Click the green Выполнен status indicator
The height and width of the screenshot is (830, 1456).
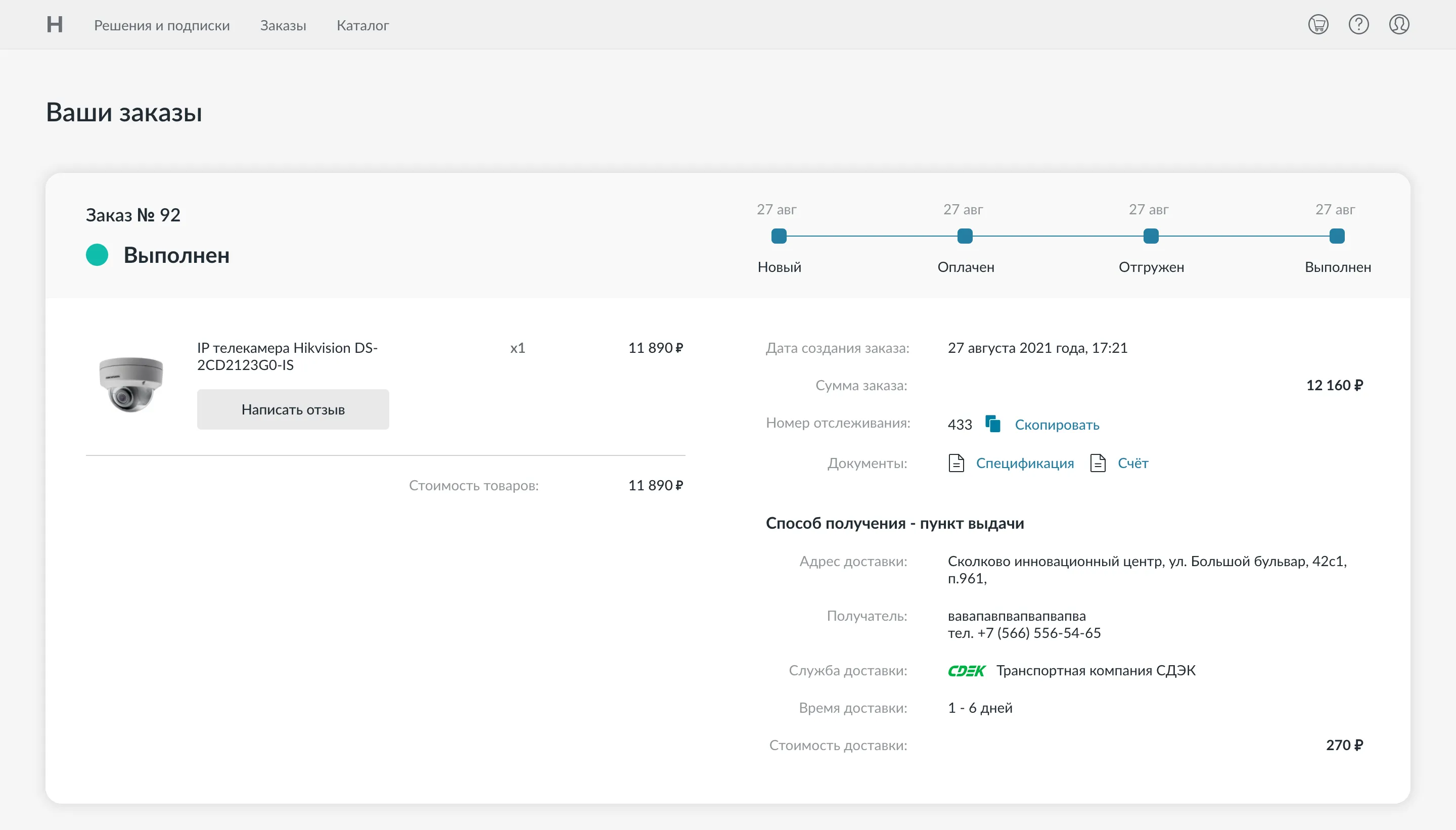click(x=97, y=255)
